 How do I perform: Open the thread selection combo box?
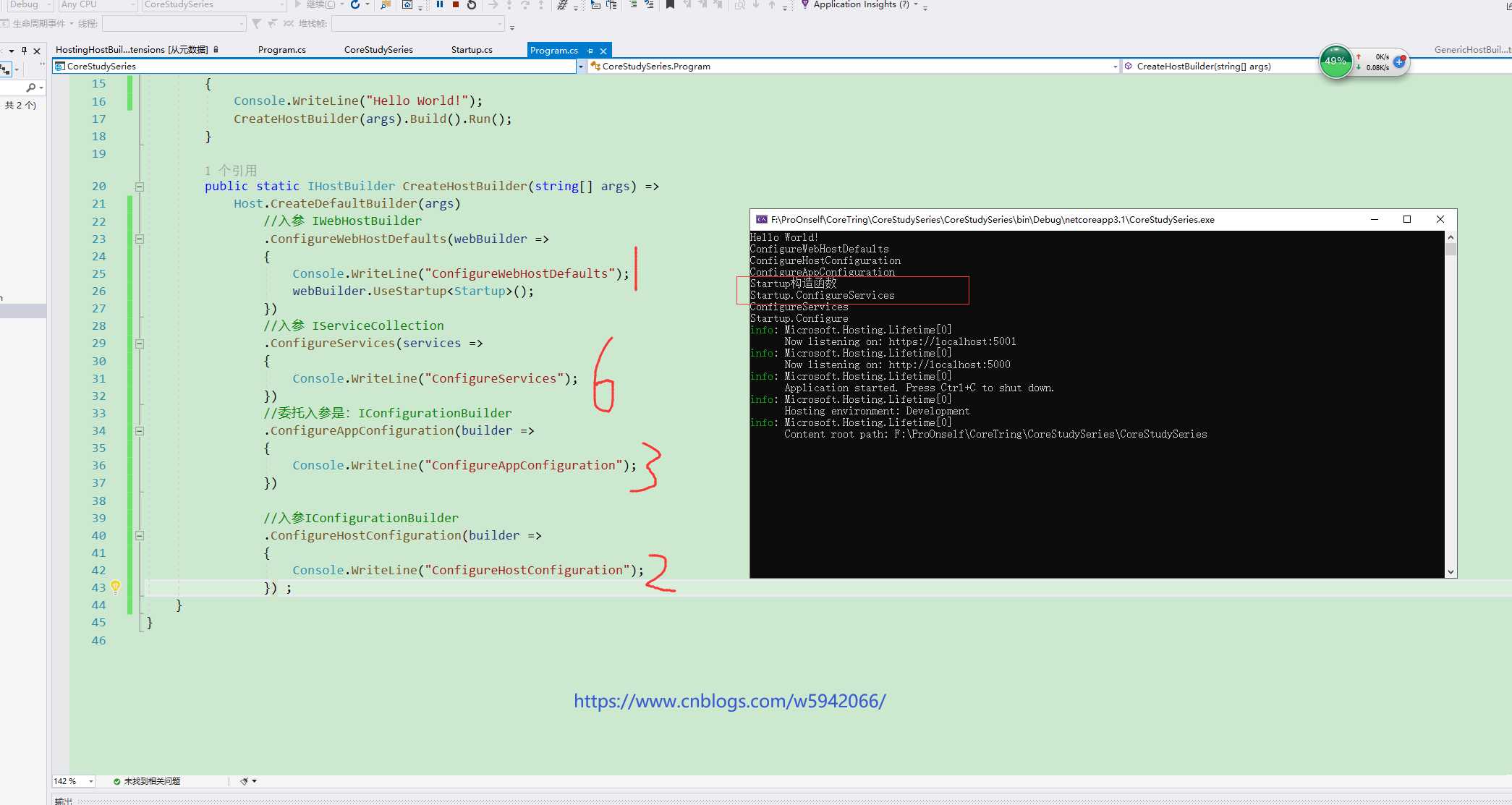point(174,24)
